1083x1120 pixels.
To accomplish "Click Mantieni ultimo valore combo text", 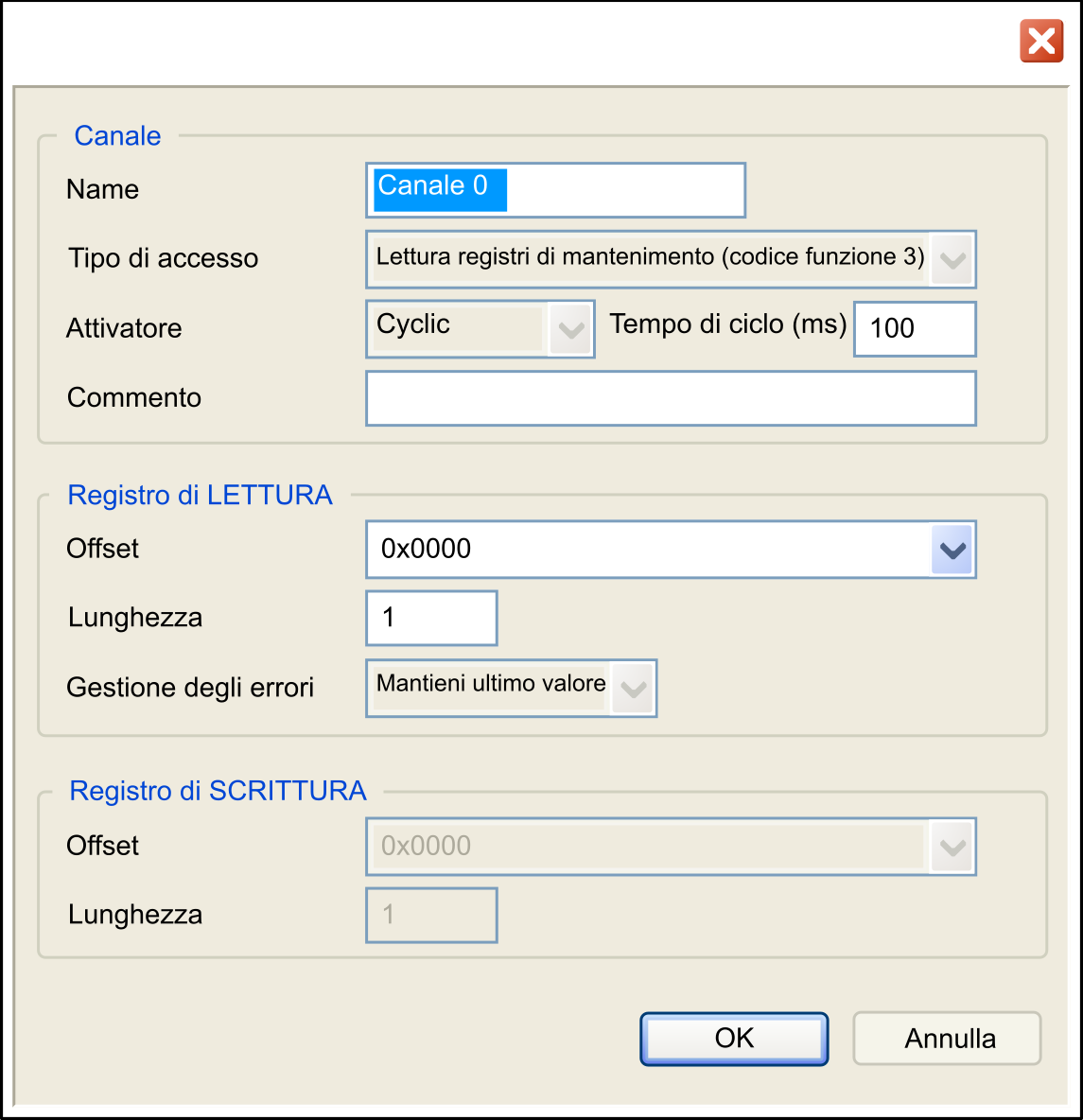I will pos(491,684).
